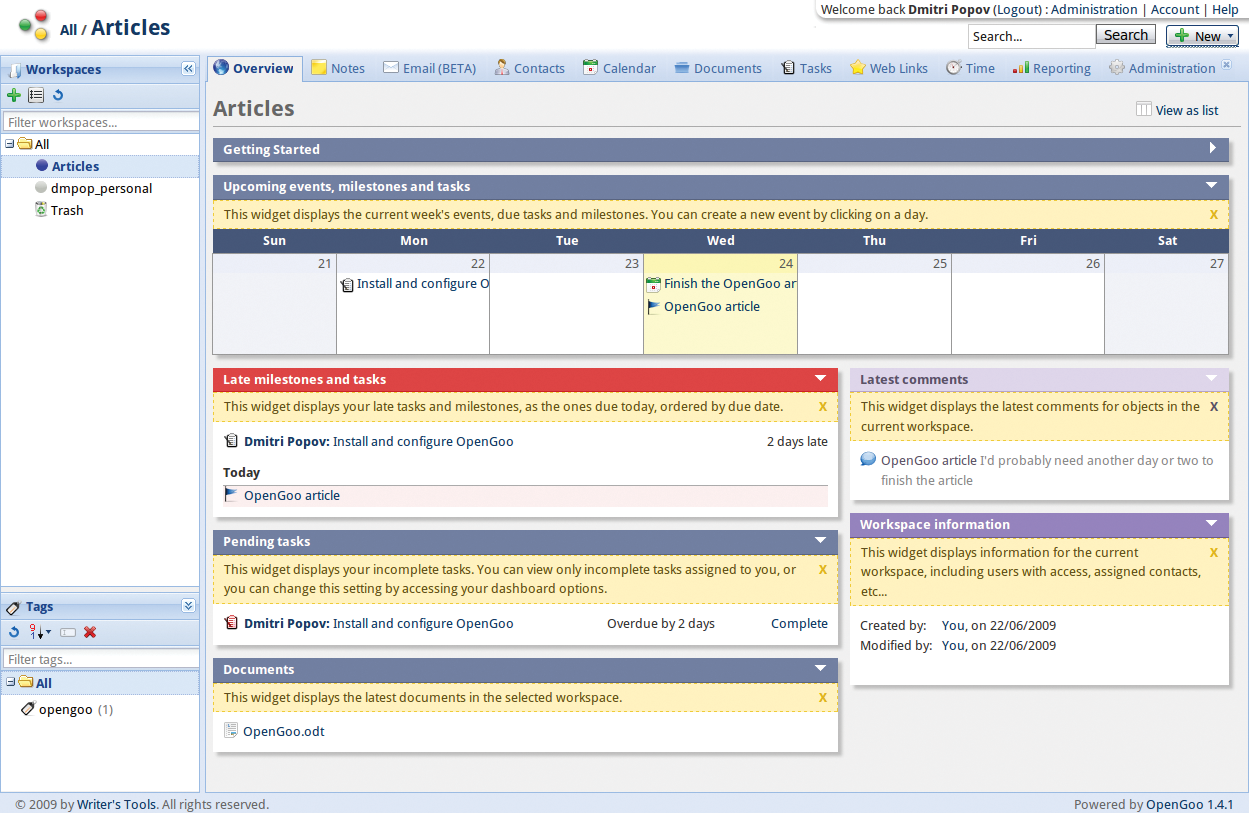
Task: Open the tag sort order dropdown
Action: tap(40, 632)
